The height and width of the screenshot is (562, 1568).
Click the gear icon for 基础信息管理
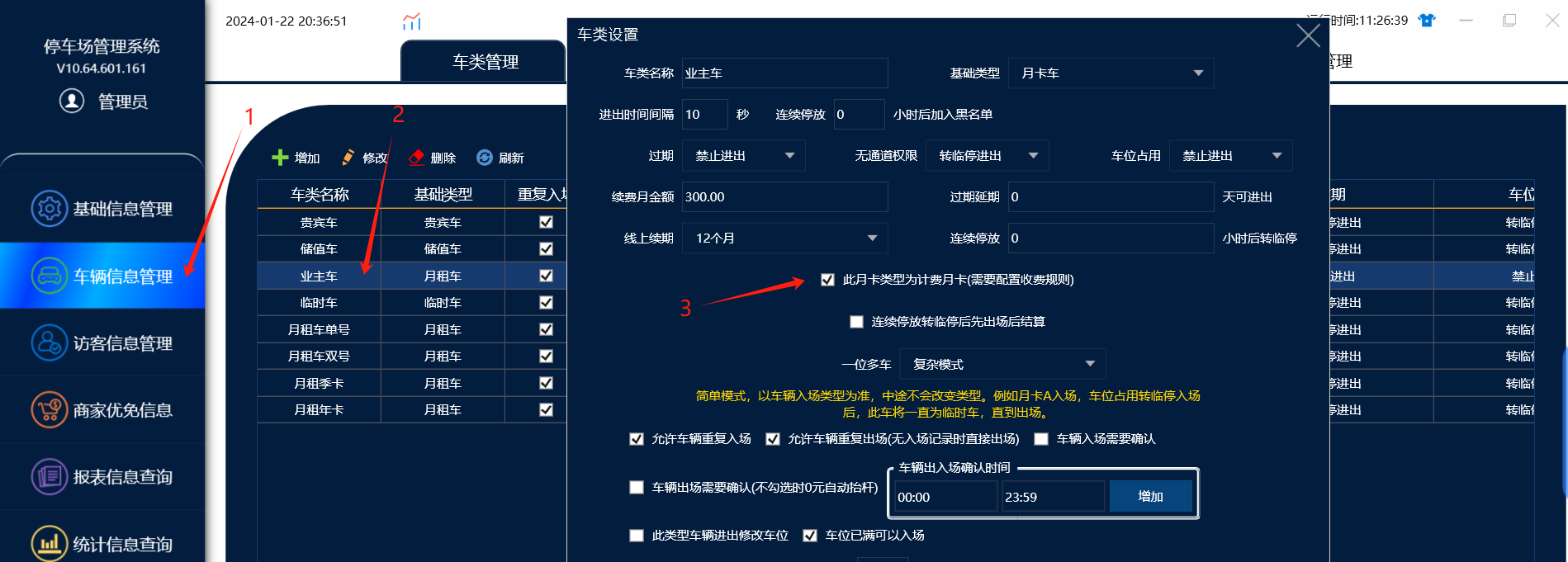coord(50,209)
